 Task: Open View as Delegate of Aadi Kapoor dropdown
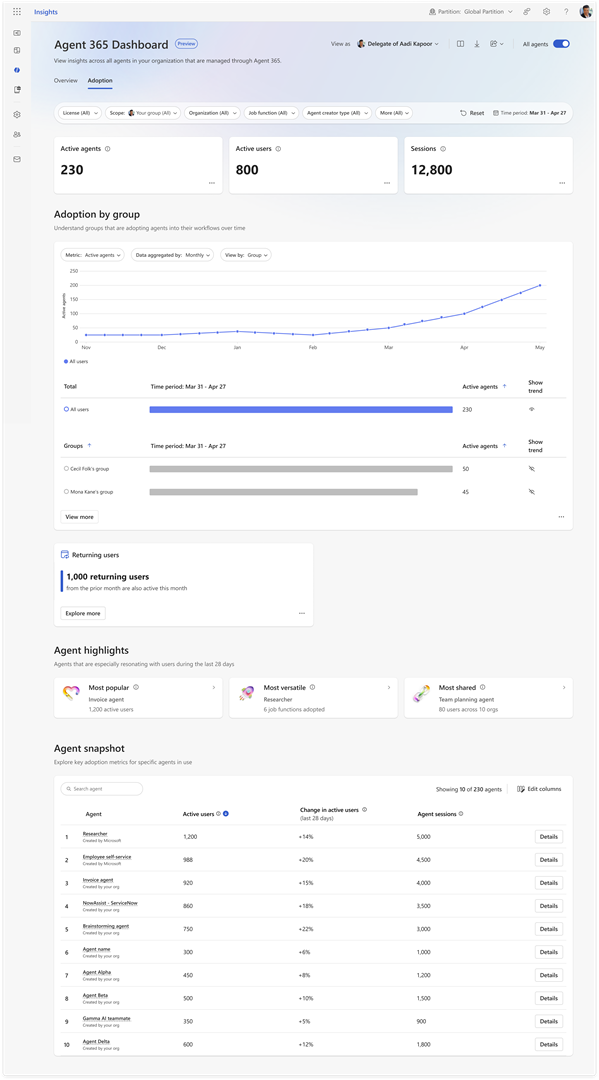tap(398, 43)
